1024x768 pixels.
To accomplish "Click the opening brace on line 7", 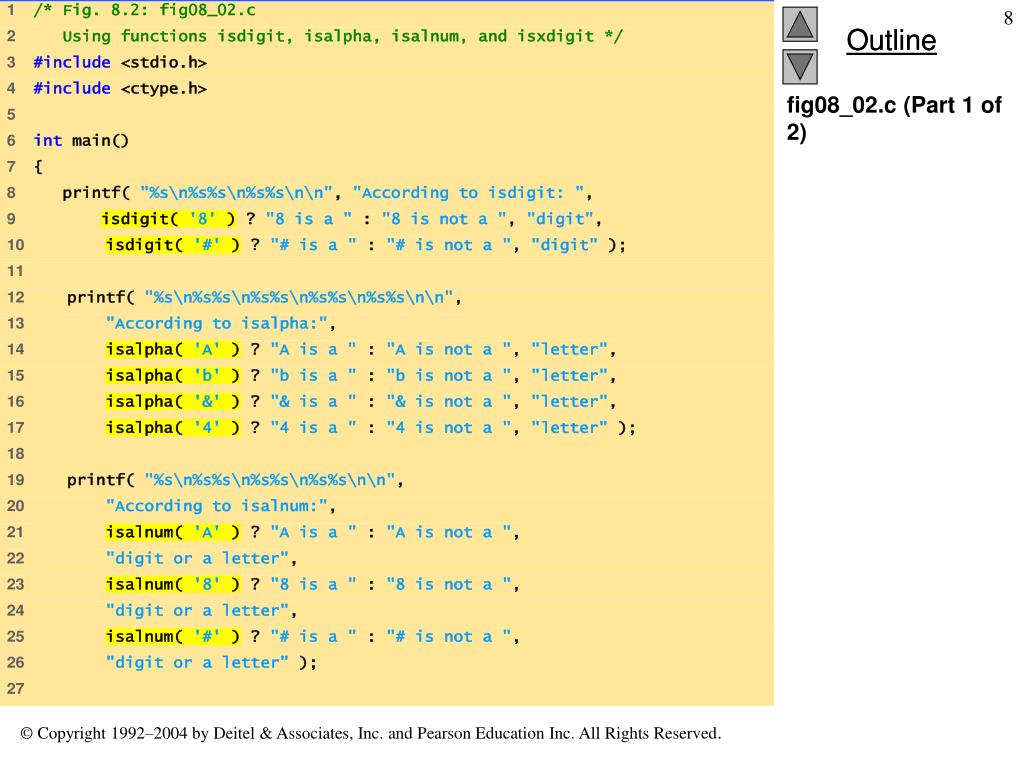I will [x=38, y=167].
